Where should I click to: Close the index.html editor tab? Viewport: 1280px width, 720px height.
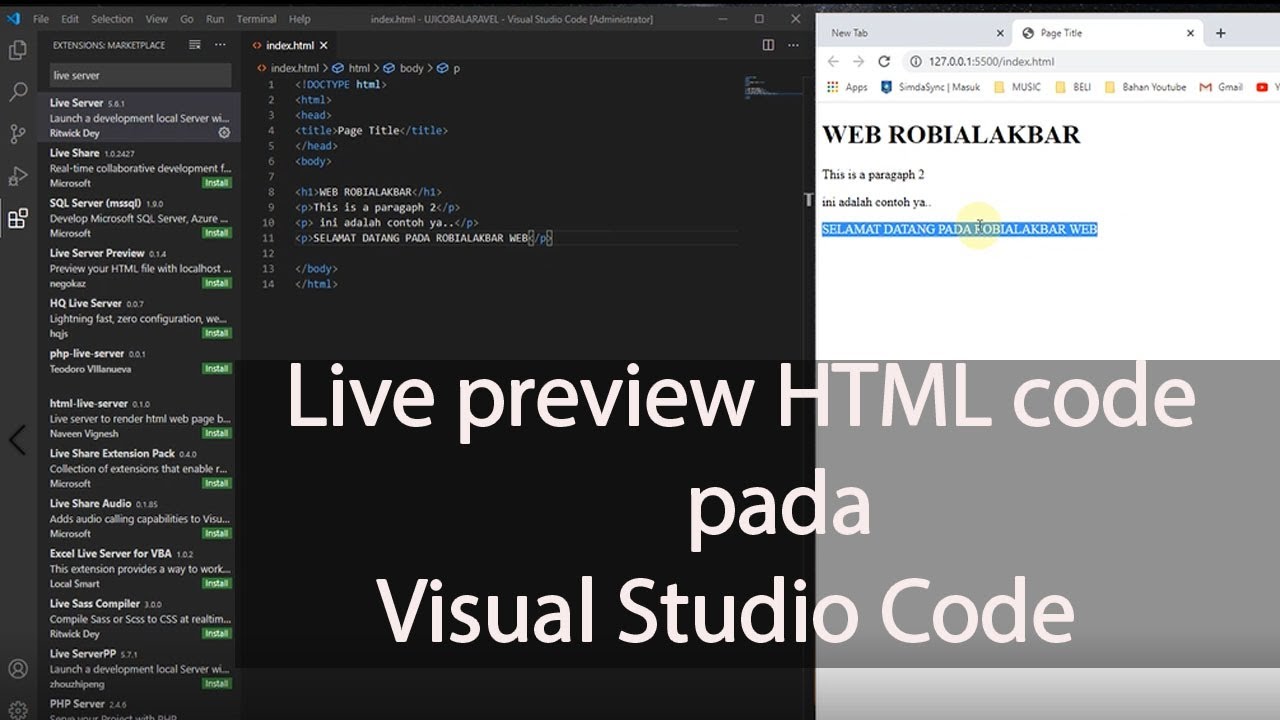pos(323,45)
